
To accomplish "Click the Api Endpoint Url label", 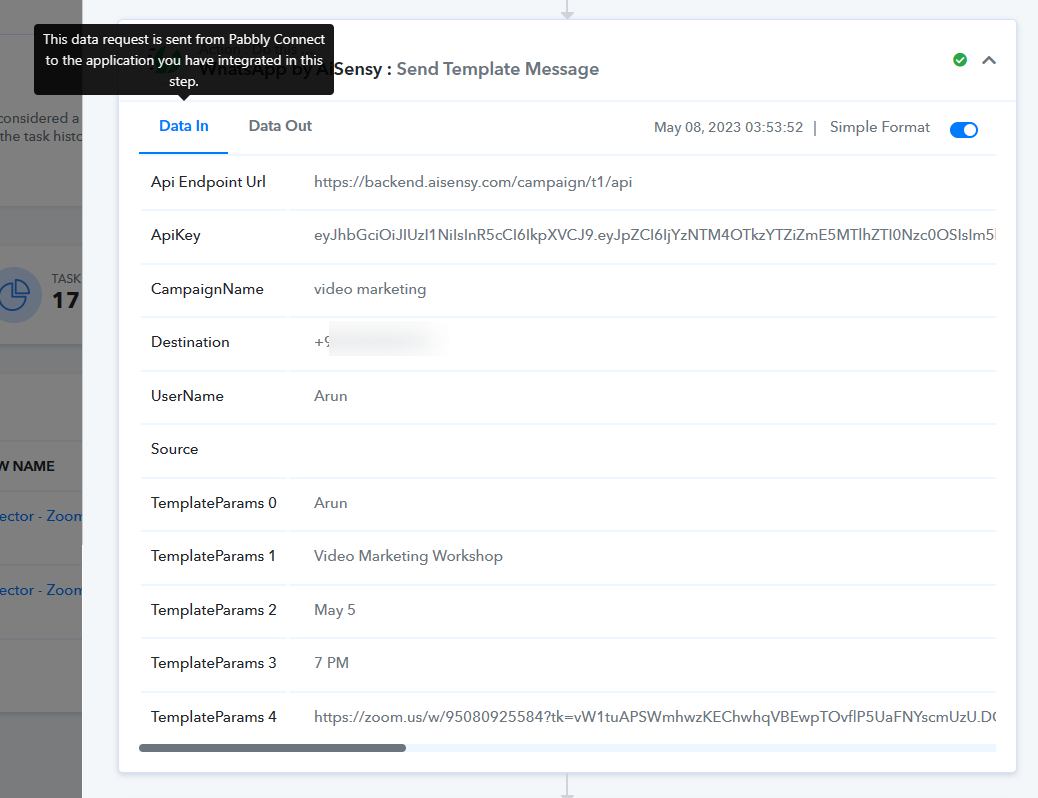I will [x=208, y=182].
